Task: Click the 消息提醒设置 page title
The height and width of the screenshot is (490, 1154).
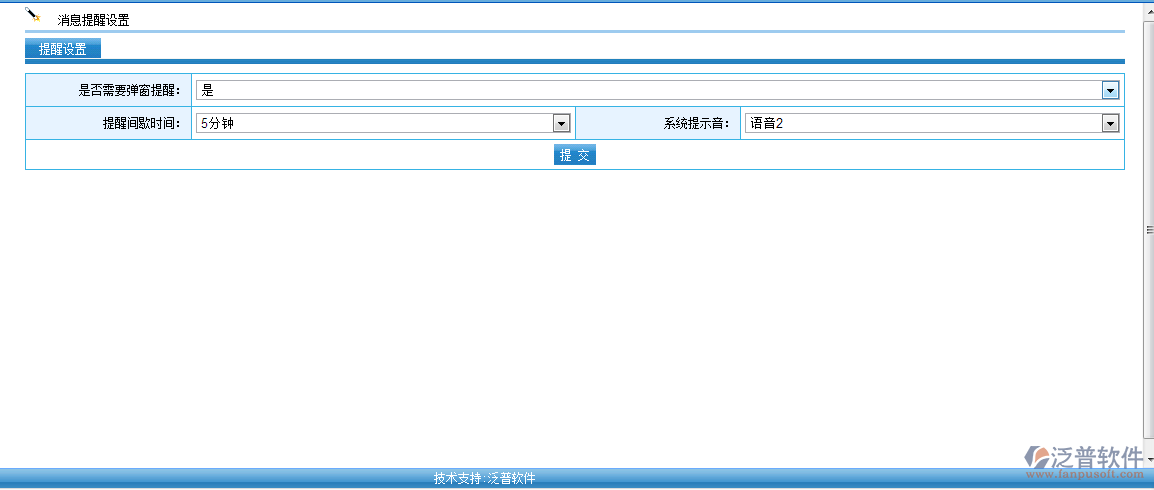Action: coord(93,21)
